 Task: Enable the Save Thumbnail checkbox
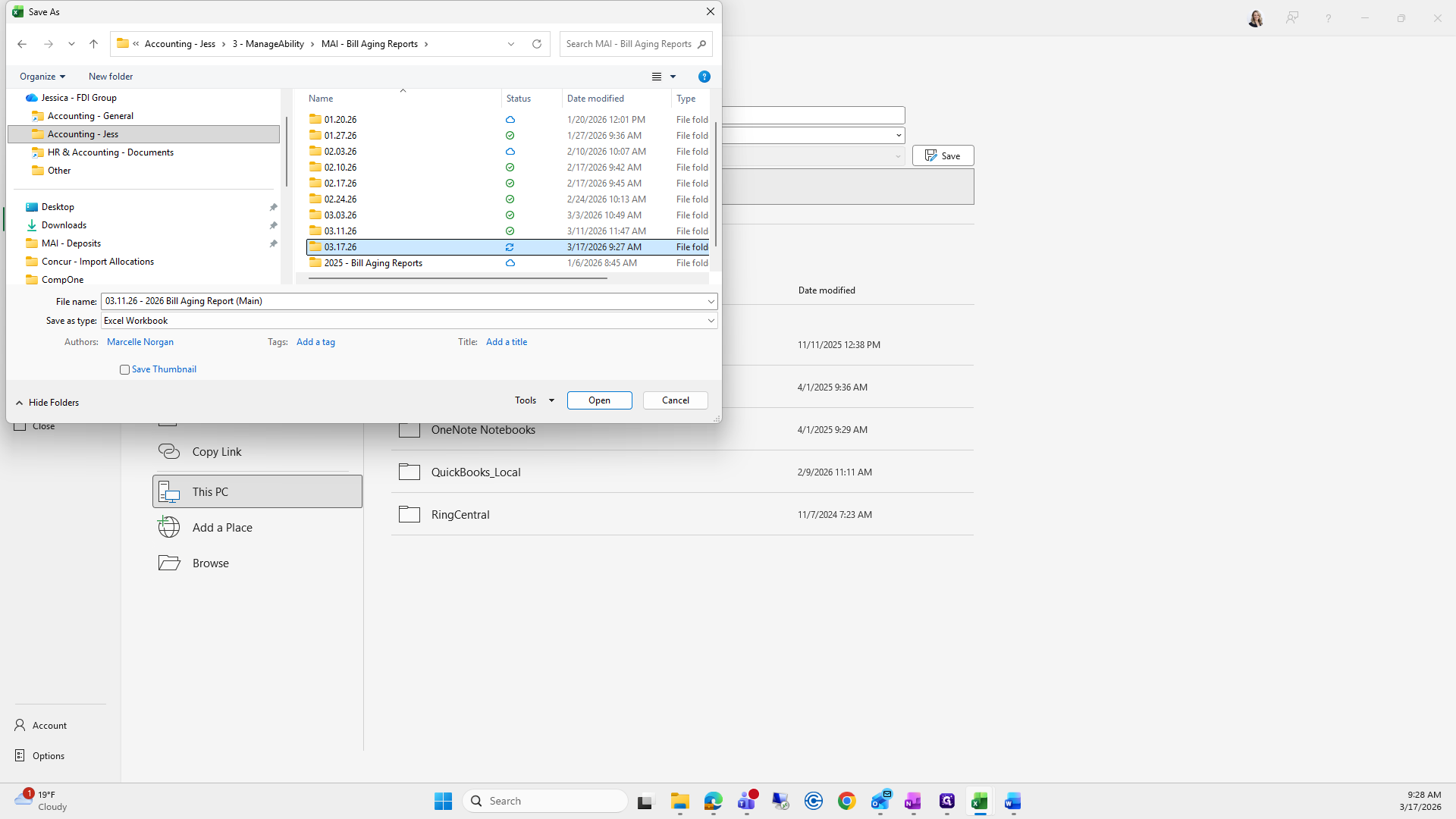(x=124, y=370)
